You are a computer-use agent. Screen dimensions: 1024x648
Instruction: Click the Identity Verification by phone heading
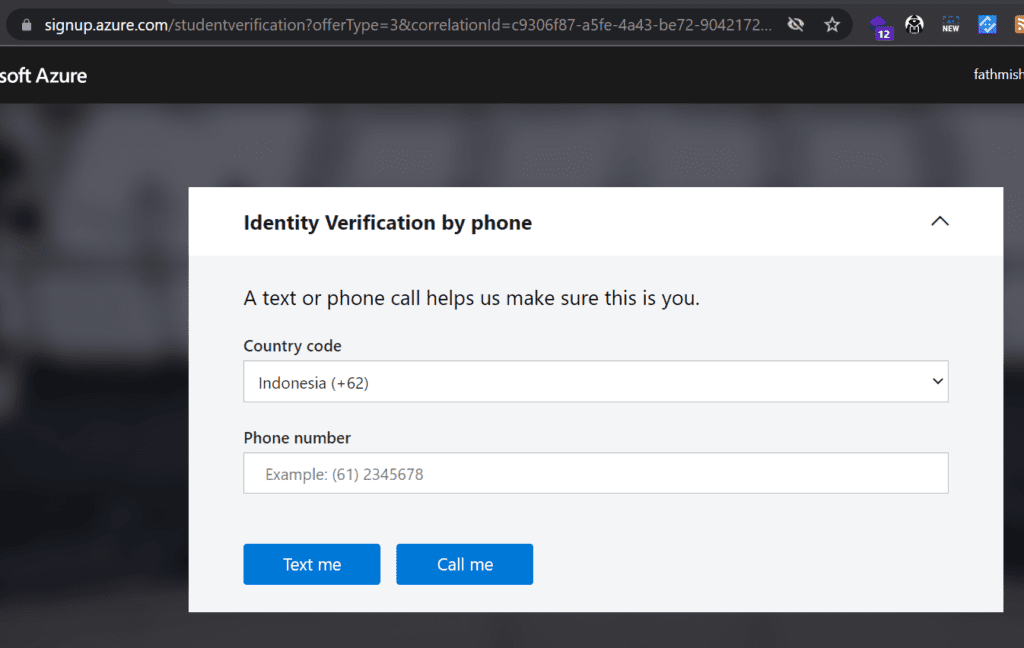pyautogui.click(x=388, y=222)
